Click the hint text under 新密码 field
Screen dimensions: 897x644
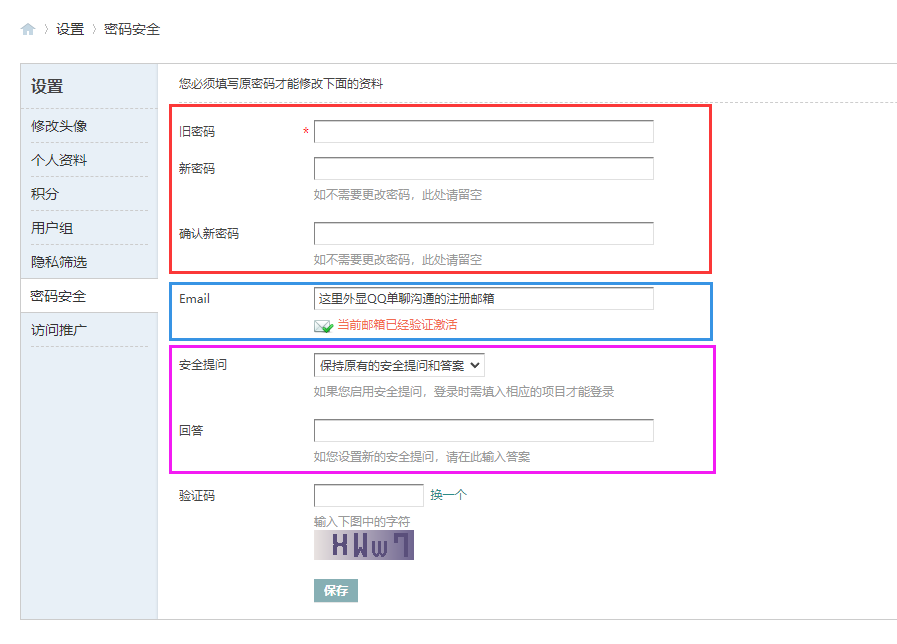click(x=398, y=195)
